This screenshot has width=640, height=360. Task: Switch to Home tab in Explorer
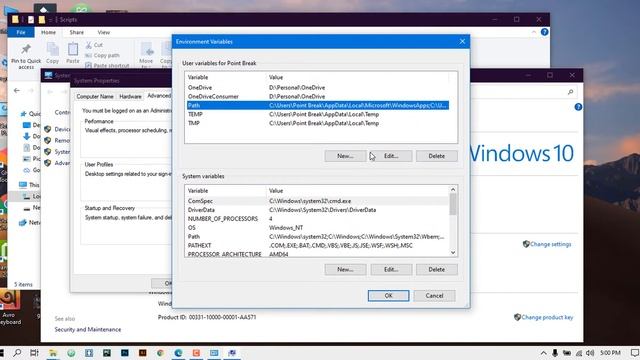(x=48, y=32)
